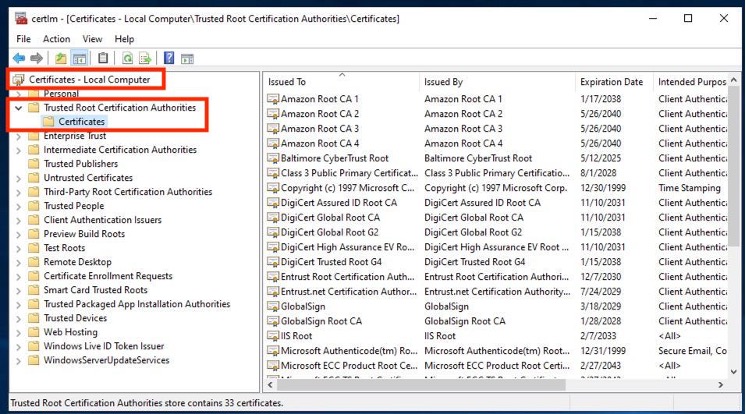
Task: Expand the Untrusted Certificates node arrow
Action: pos(19,178)
